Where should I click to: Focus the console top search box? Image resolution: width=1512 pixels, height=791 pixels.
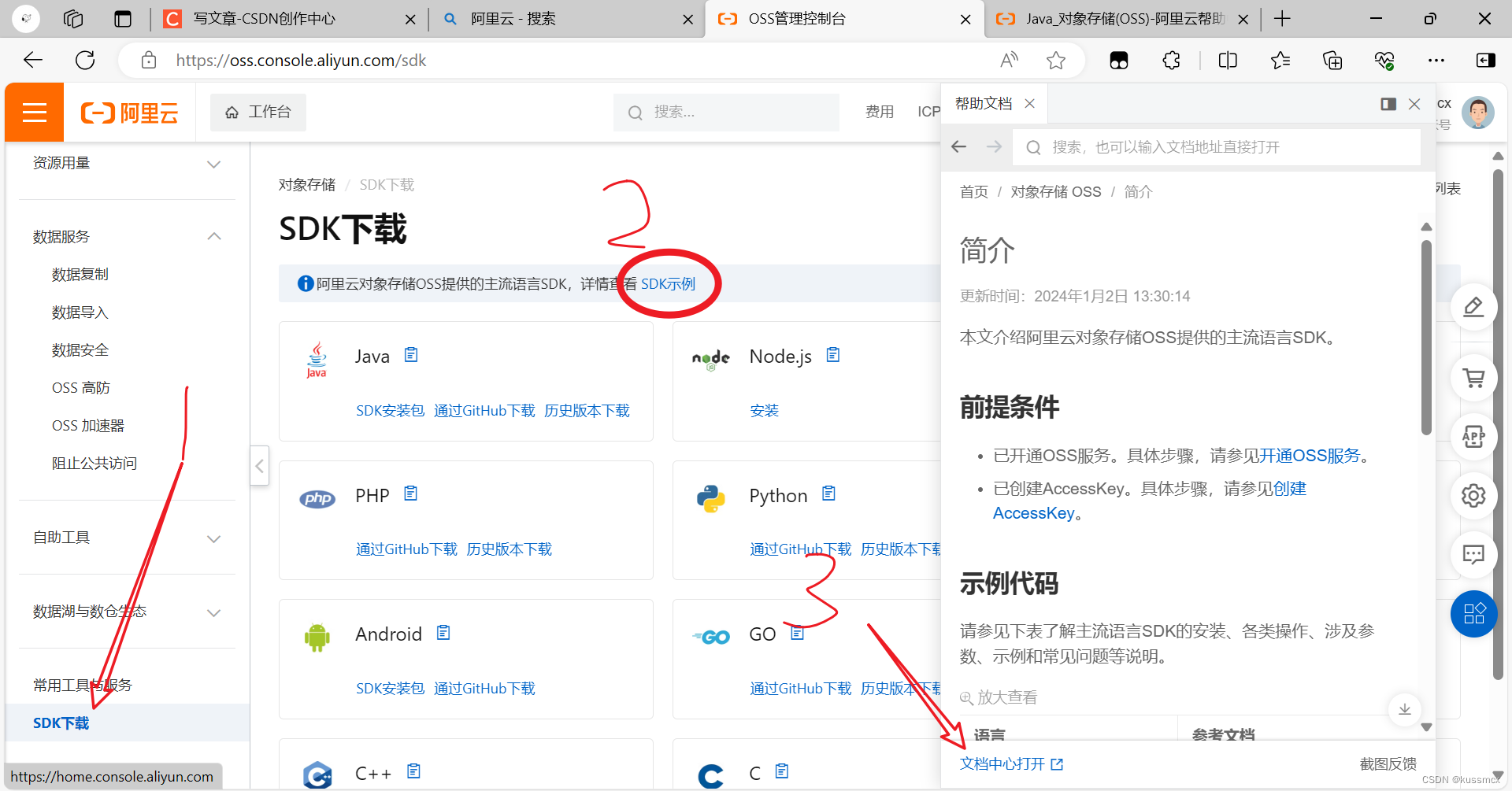726,113
